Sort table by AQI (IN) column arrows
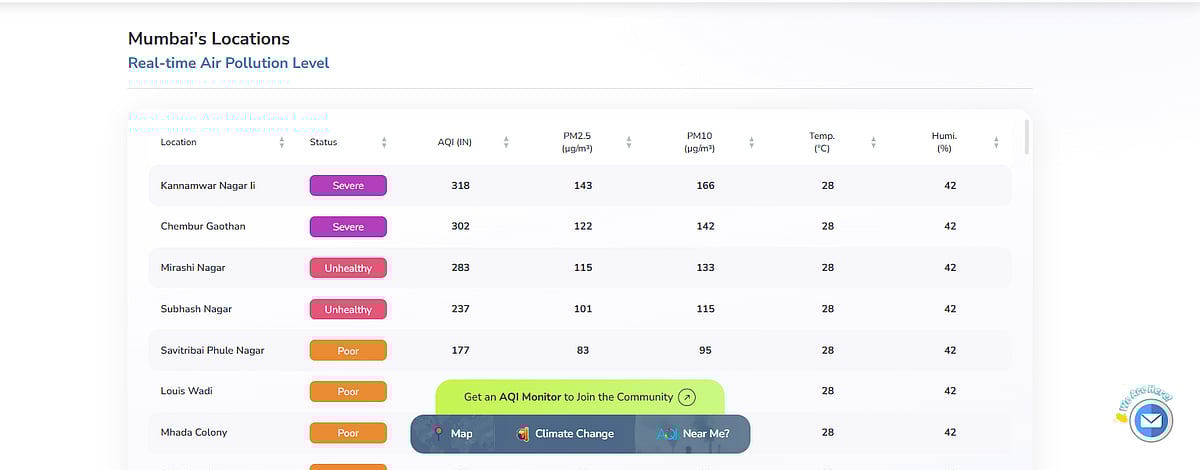The height and width of the screenshot is (470, 1200). pyautogui.click(x=506, y=142)
